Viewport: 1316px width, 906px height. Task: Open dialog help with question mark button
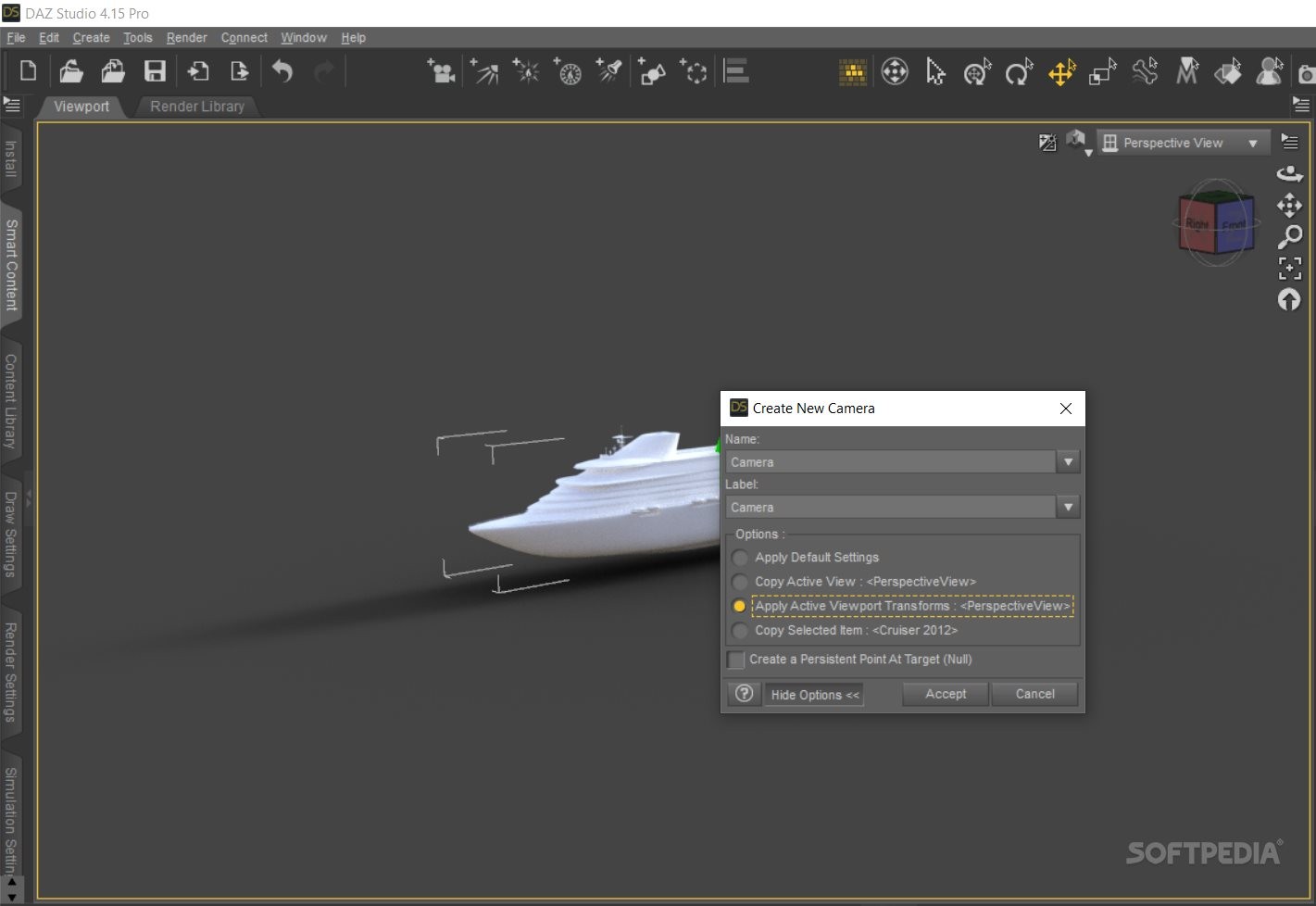744,694
